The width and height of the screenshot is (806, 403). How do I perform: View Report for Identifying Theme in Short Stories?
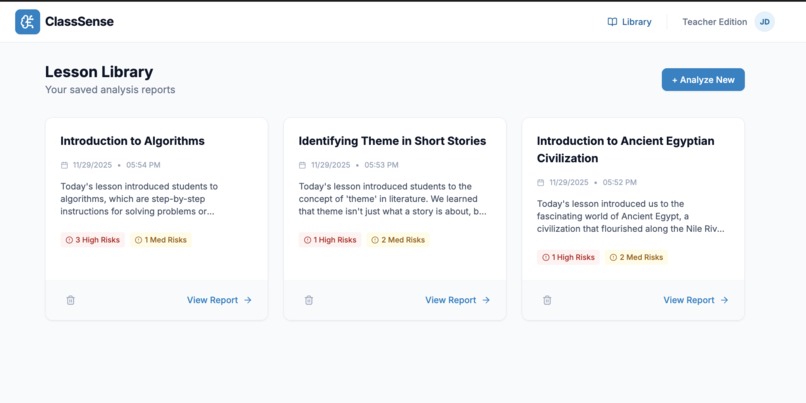(x=457, y=300)
